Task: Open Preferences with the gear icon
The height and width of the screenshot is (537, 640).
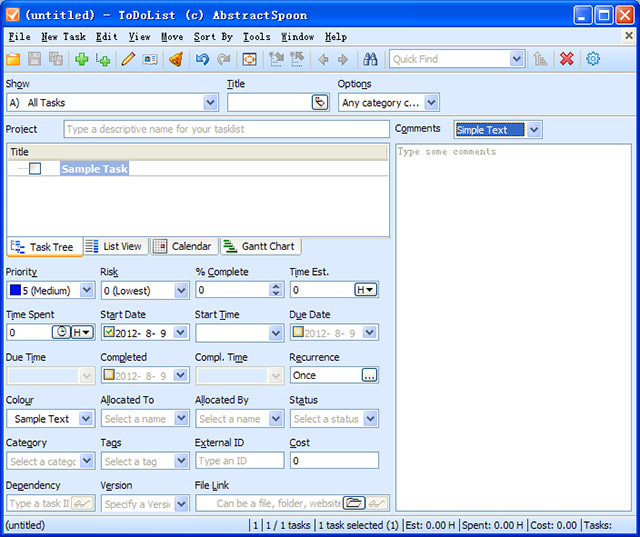Action: 593,59
